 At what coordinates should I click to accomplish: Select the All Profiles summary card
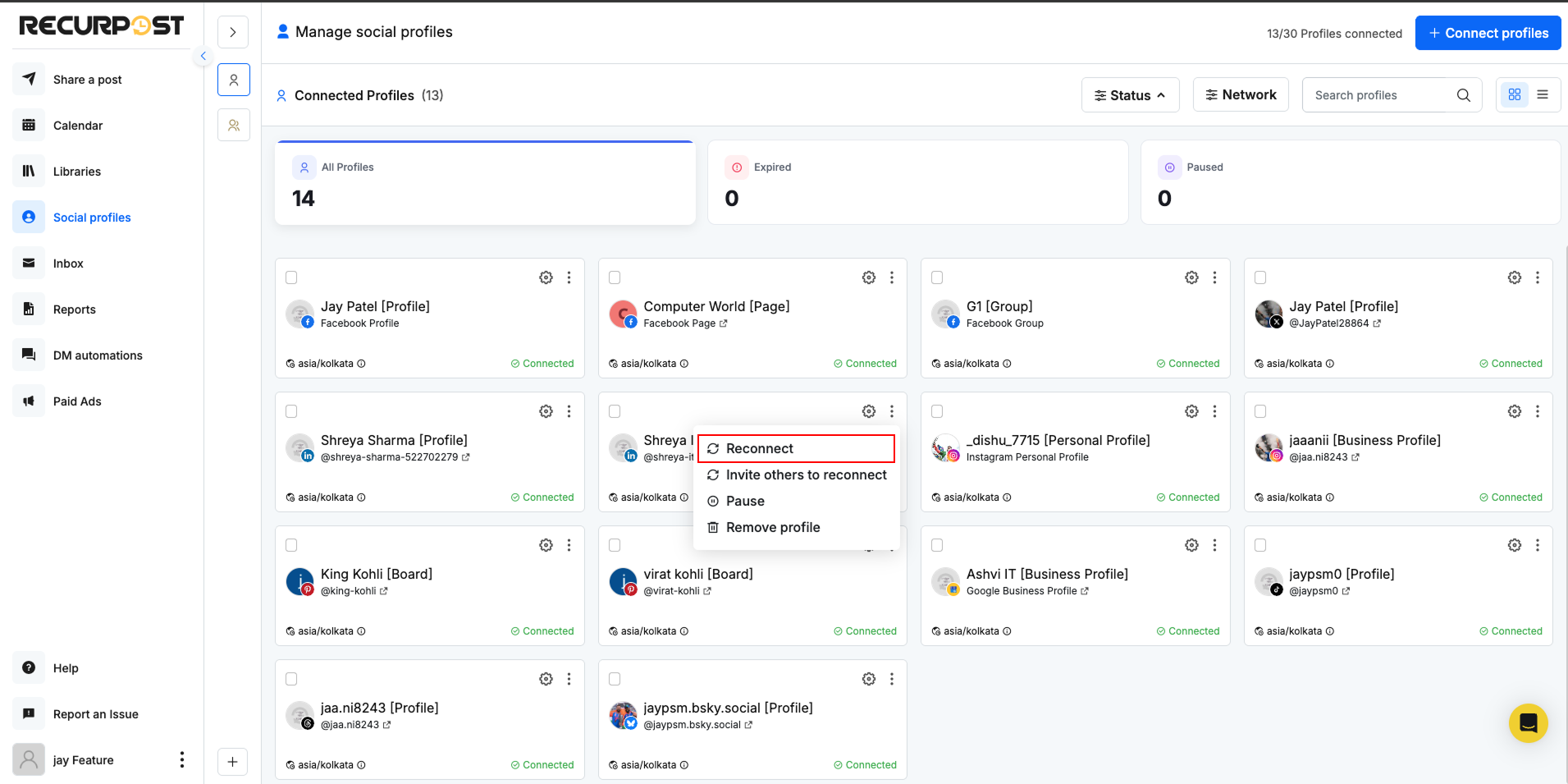pyautogui.click(x=485, y=183)
